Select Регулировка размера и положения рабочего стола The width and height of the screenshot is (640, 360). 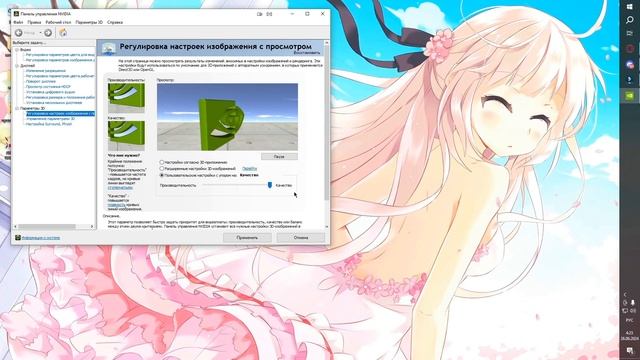pyautogui.click(x=60, y=97)
